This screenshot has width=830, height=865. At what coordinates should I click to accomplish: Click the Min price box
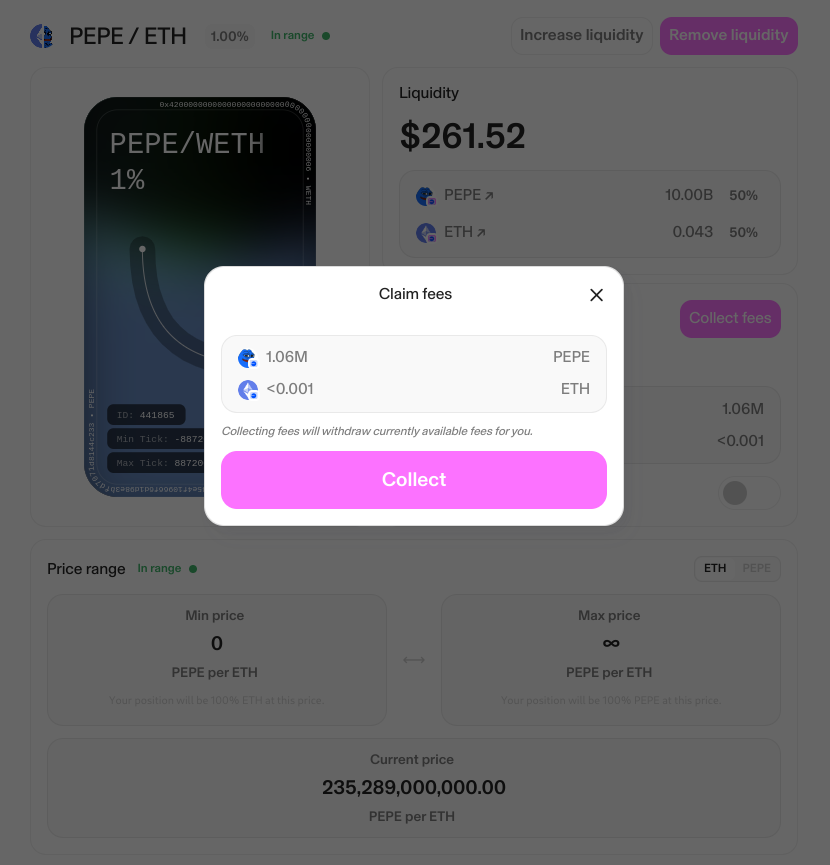217,660
